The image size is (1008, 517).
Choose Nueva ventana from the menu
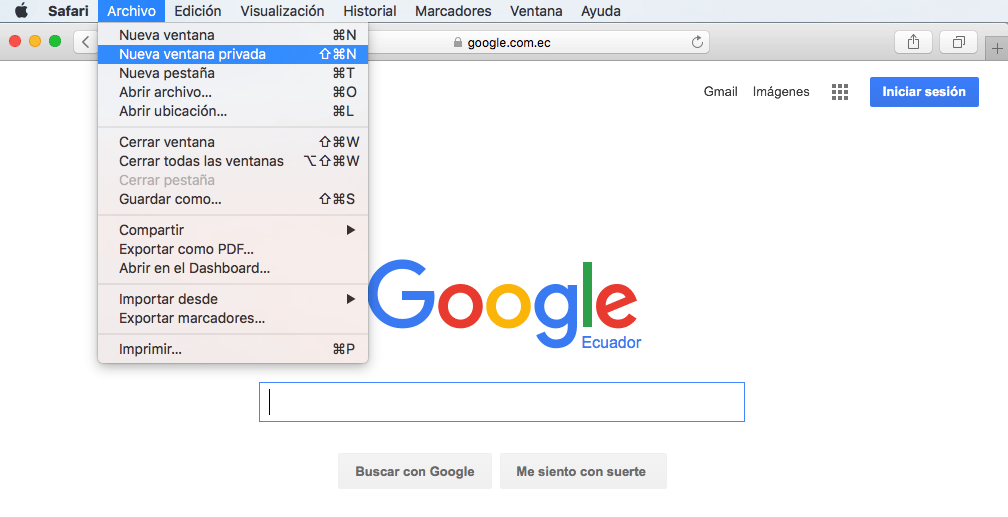tap(233, 35)
